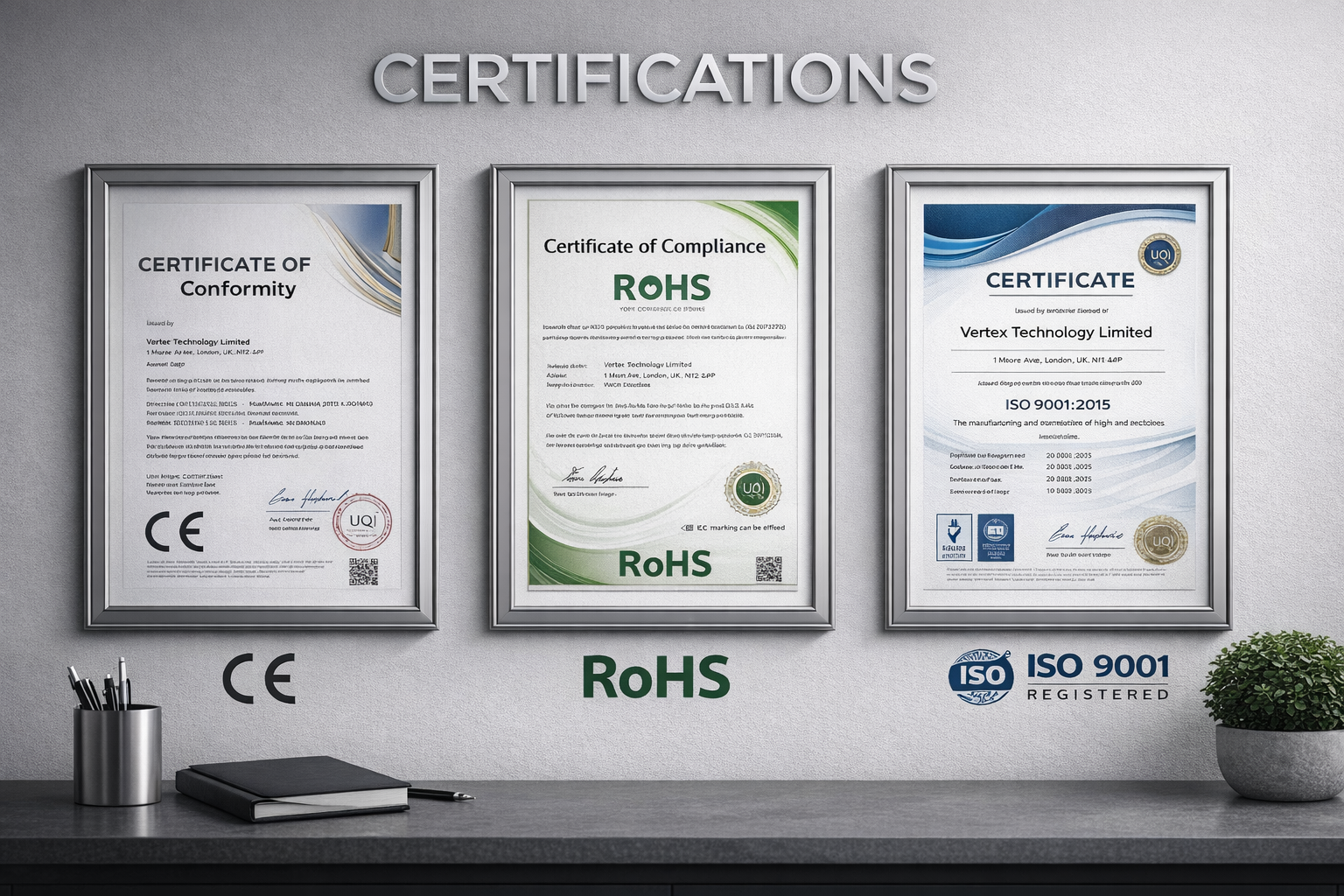Click the QR code on the Conformity certificate

[364, 571]
